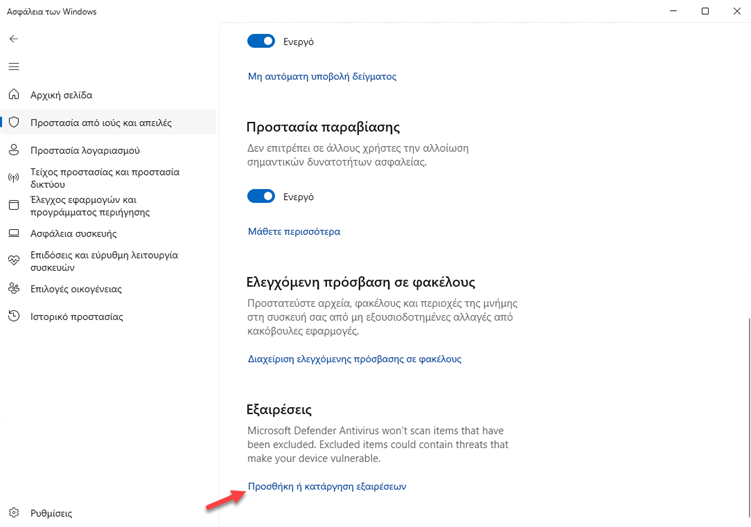Click the Αρχική σελίδα home icon
Screen dimensions: 751x527
click(x=14, y=95)
